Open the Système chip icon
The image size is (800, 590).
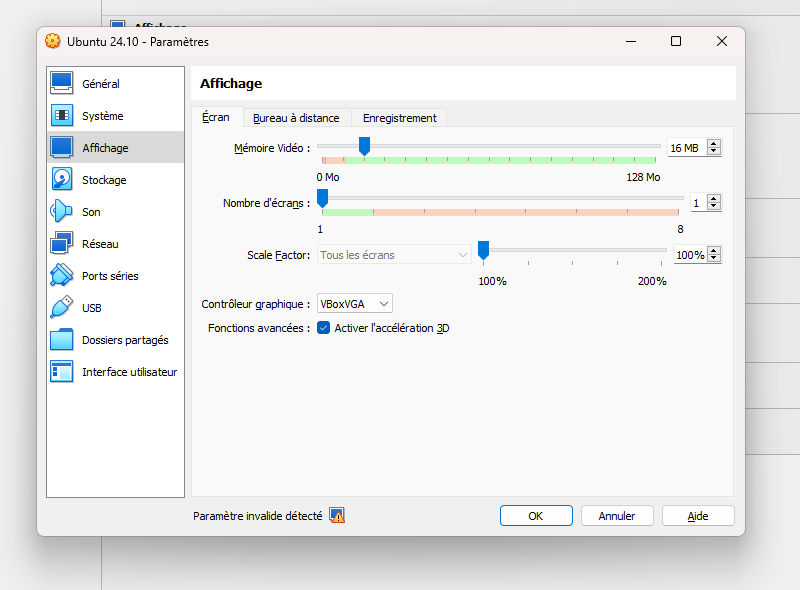coord(62,115)
